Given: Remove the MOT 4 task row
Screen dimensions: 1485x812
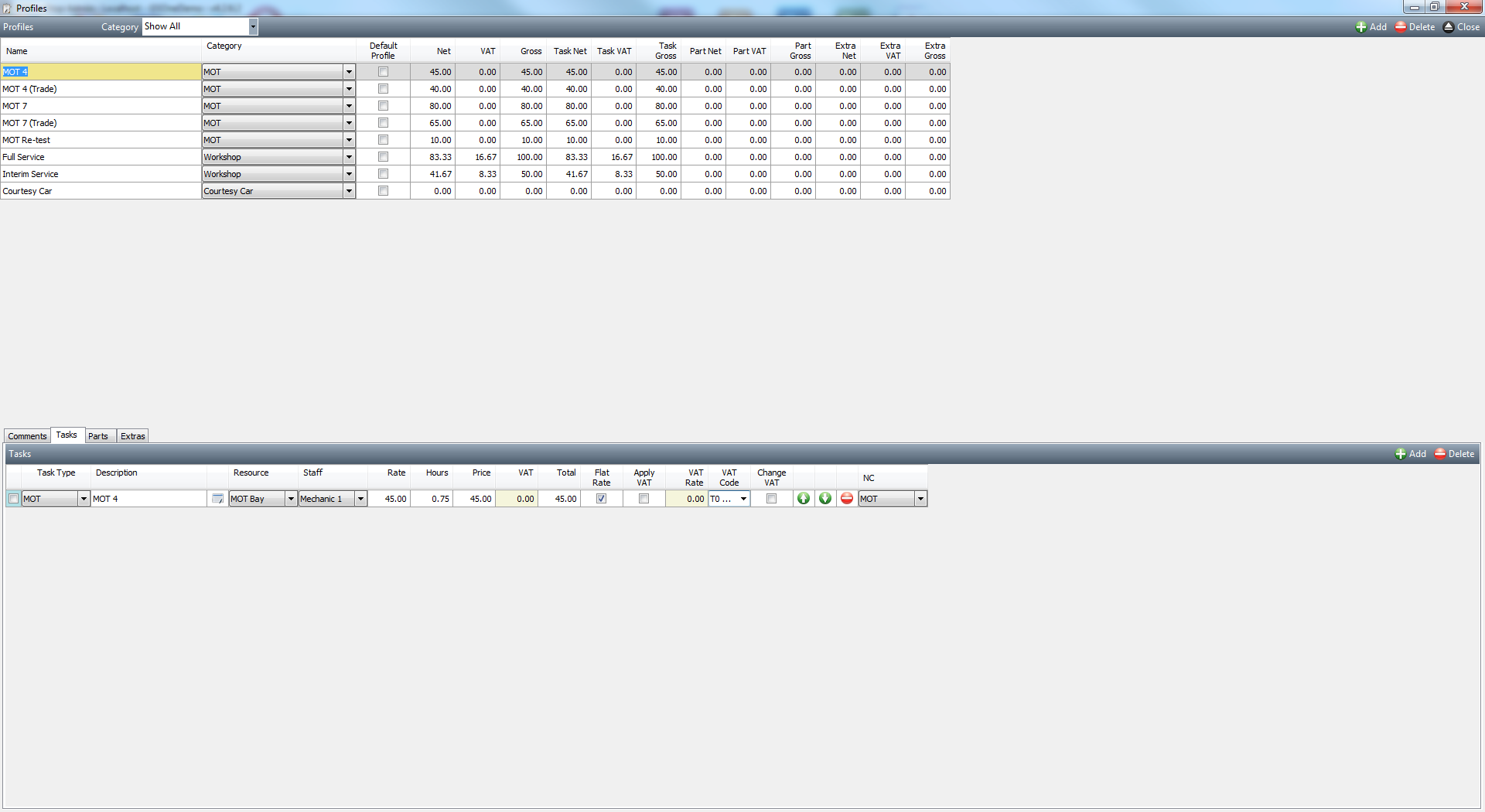Looking at the screenshot, I should (x=847, y=499).
